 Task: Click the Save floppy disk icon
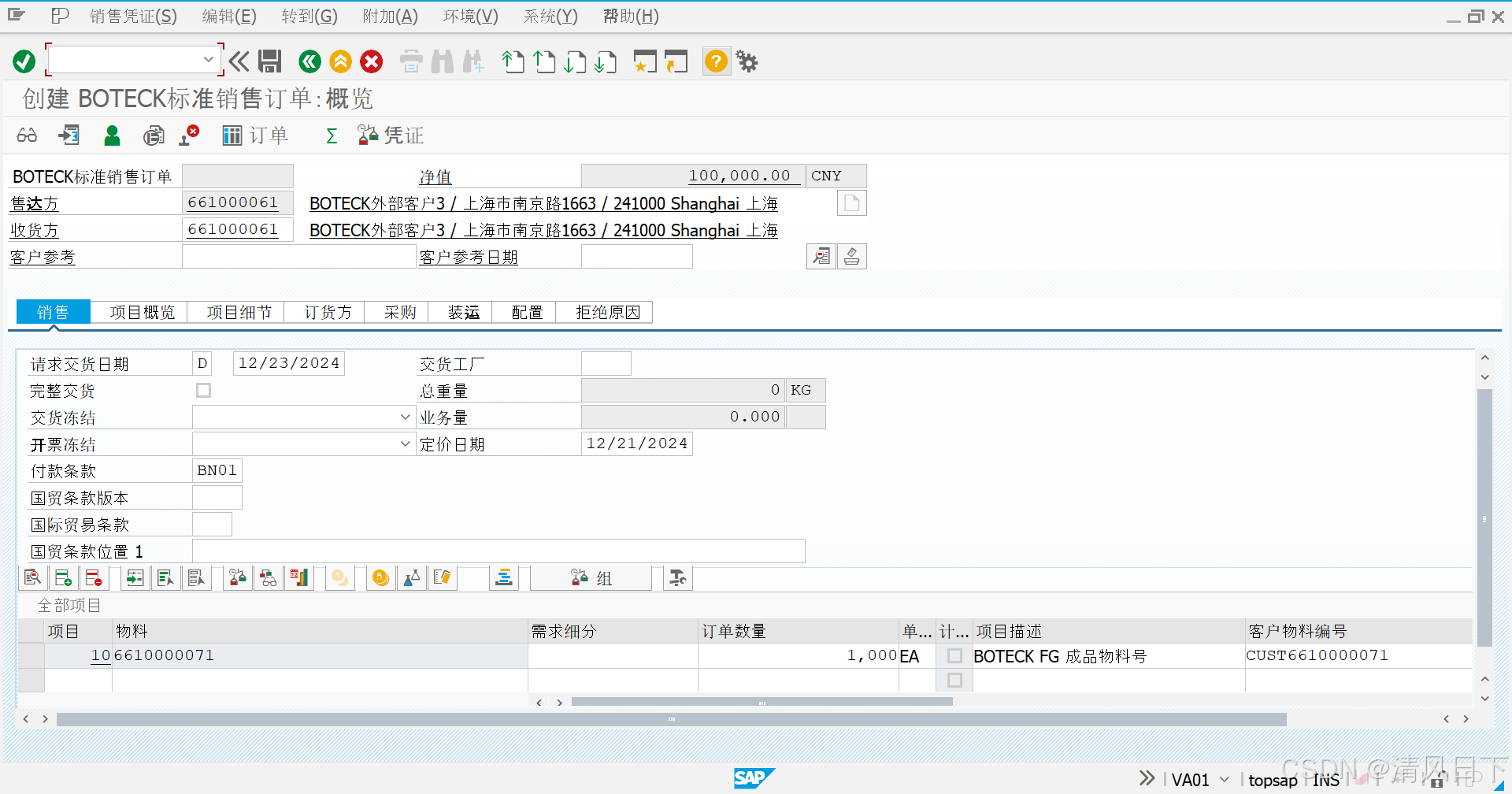(x=270, y=61)
